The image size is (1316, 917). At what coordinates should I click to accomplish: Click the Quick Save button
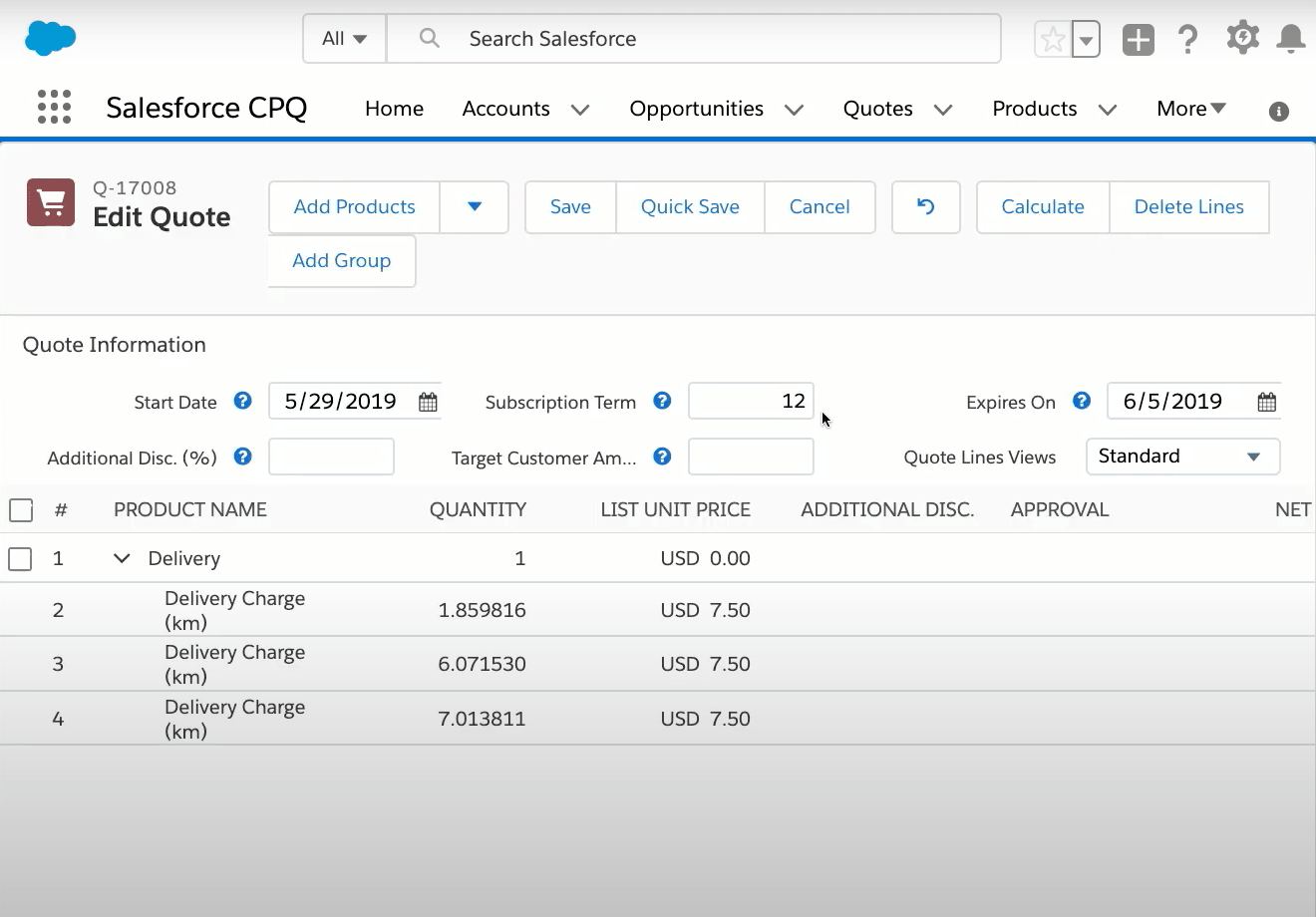(x=690, y=207)
